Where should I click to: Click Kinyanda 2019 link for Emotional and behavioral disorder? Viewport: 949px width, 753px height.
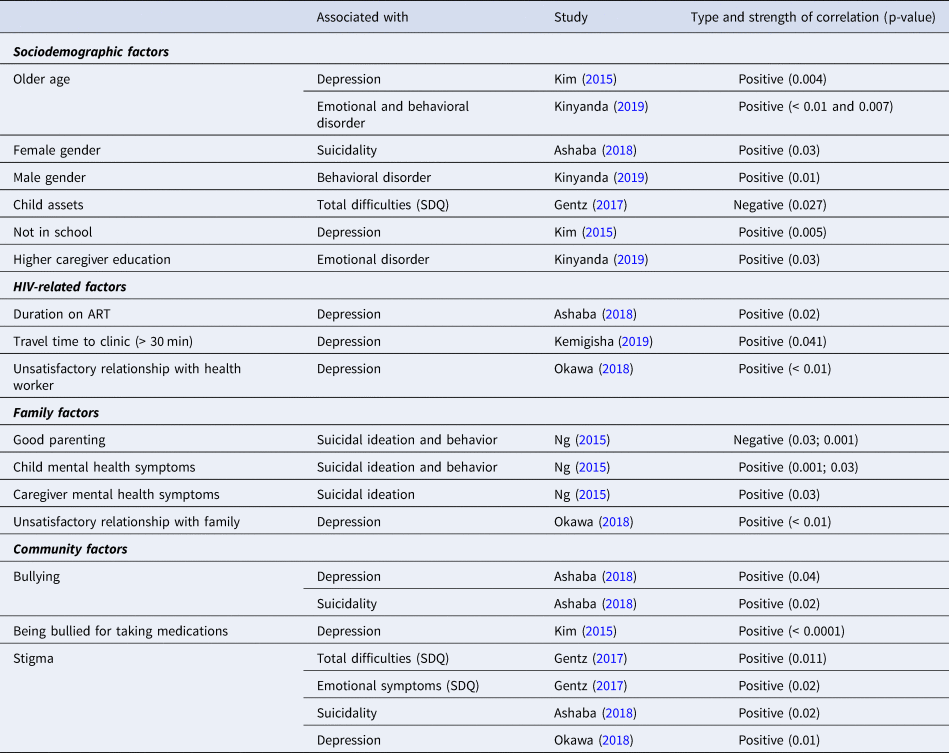pyautogui.click(x=629, y=106)
